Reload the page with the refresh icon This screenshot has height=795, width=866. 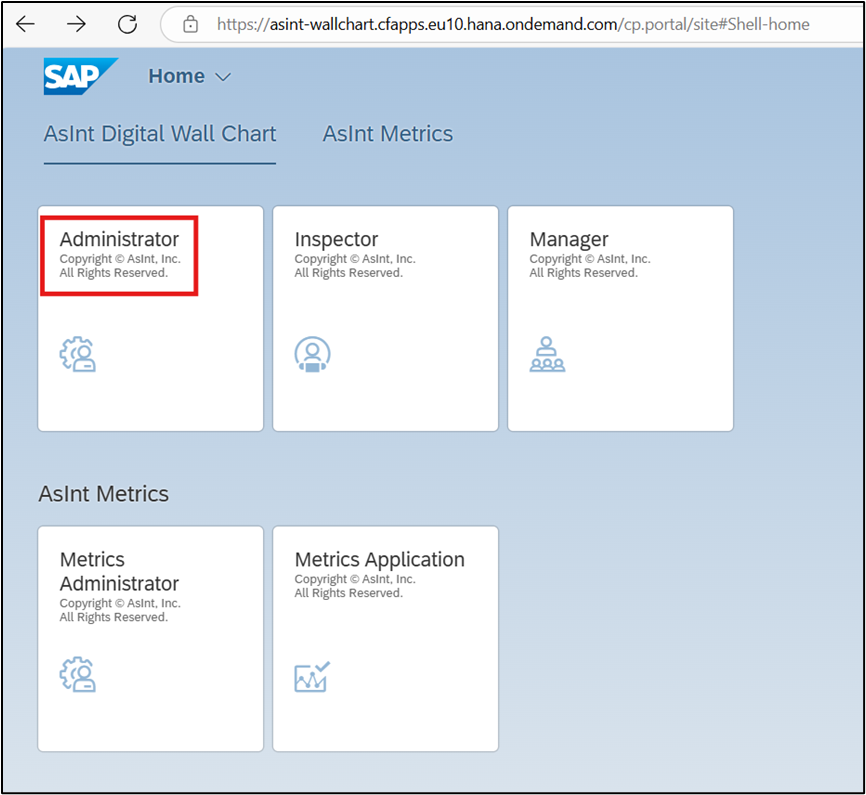point(128,24)
